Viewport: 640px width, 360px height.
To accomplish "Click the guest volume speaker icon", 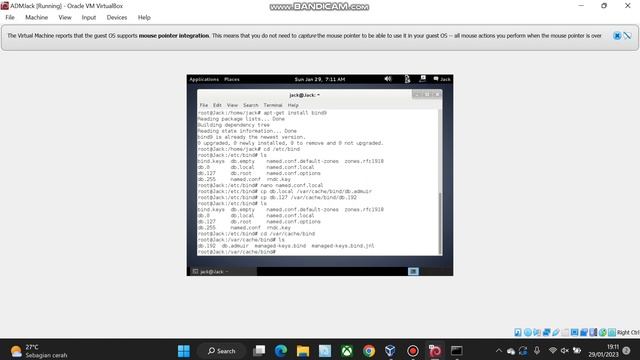I will click(388, 79).
